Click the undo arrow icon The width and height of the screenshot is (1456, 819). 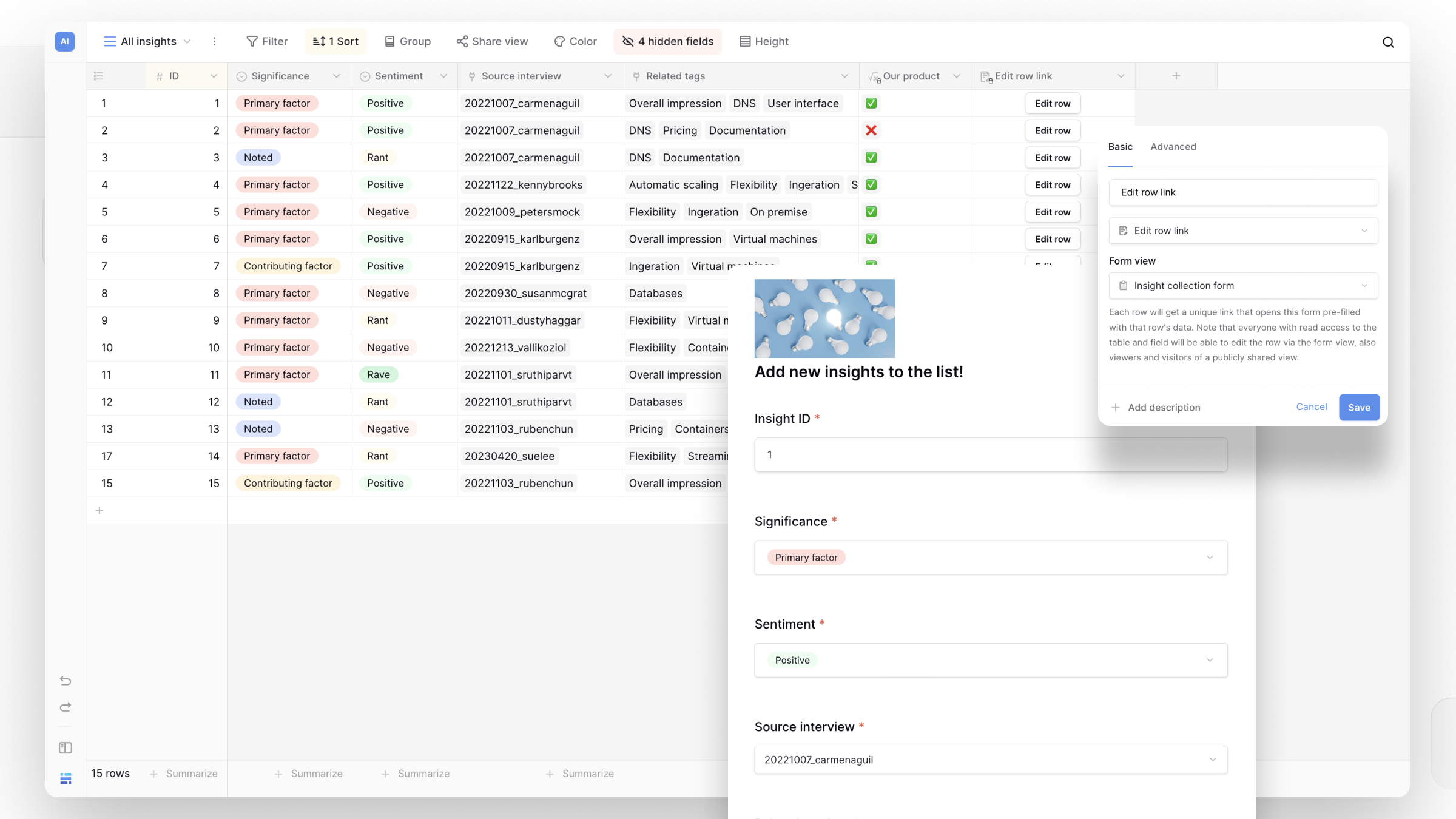65,681
